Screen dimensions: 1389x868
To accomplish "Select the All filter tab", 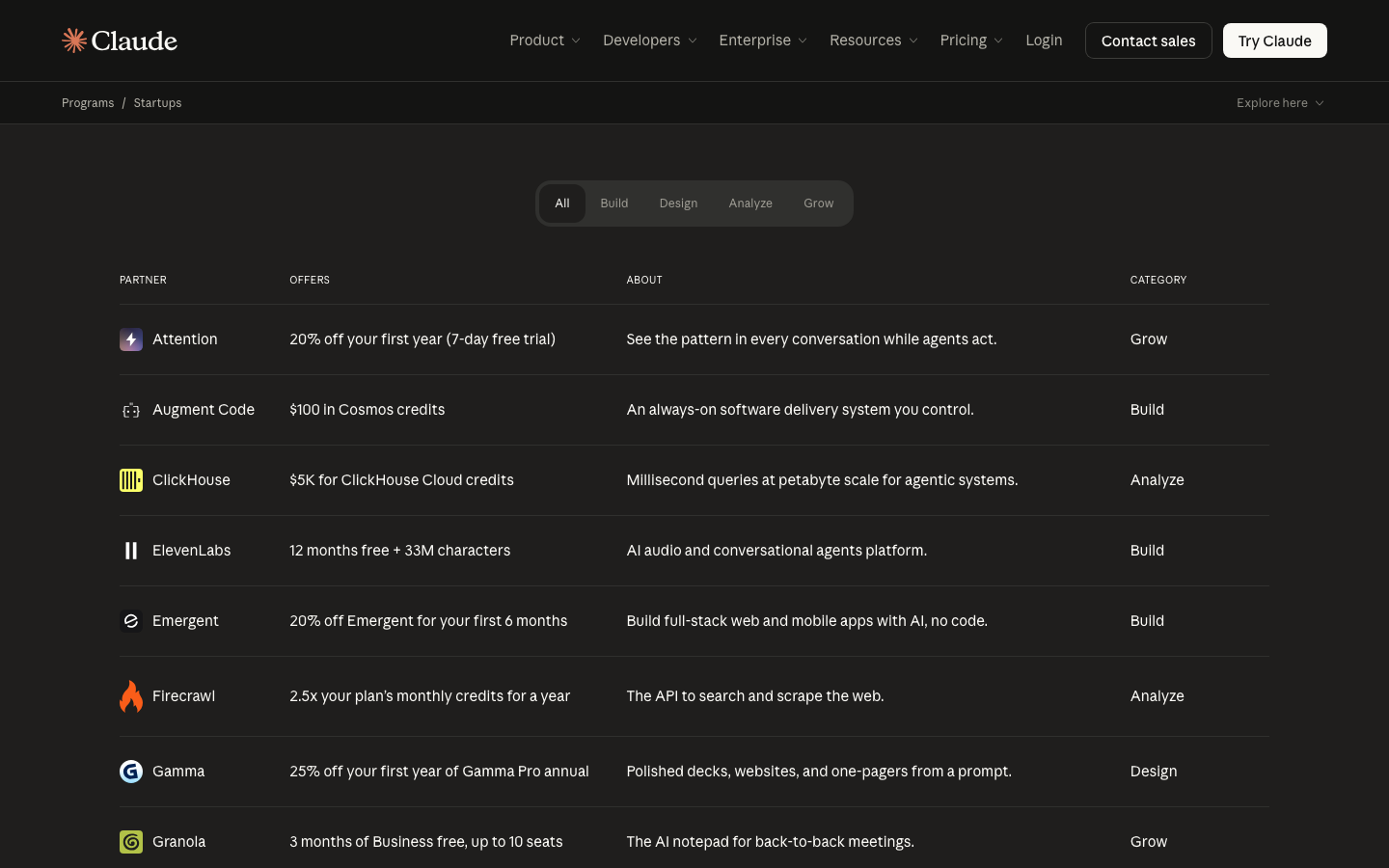I will point(562,203).
